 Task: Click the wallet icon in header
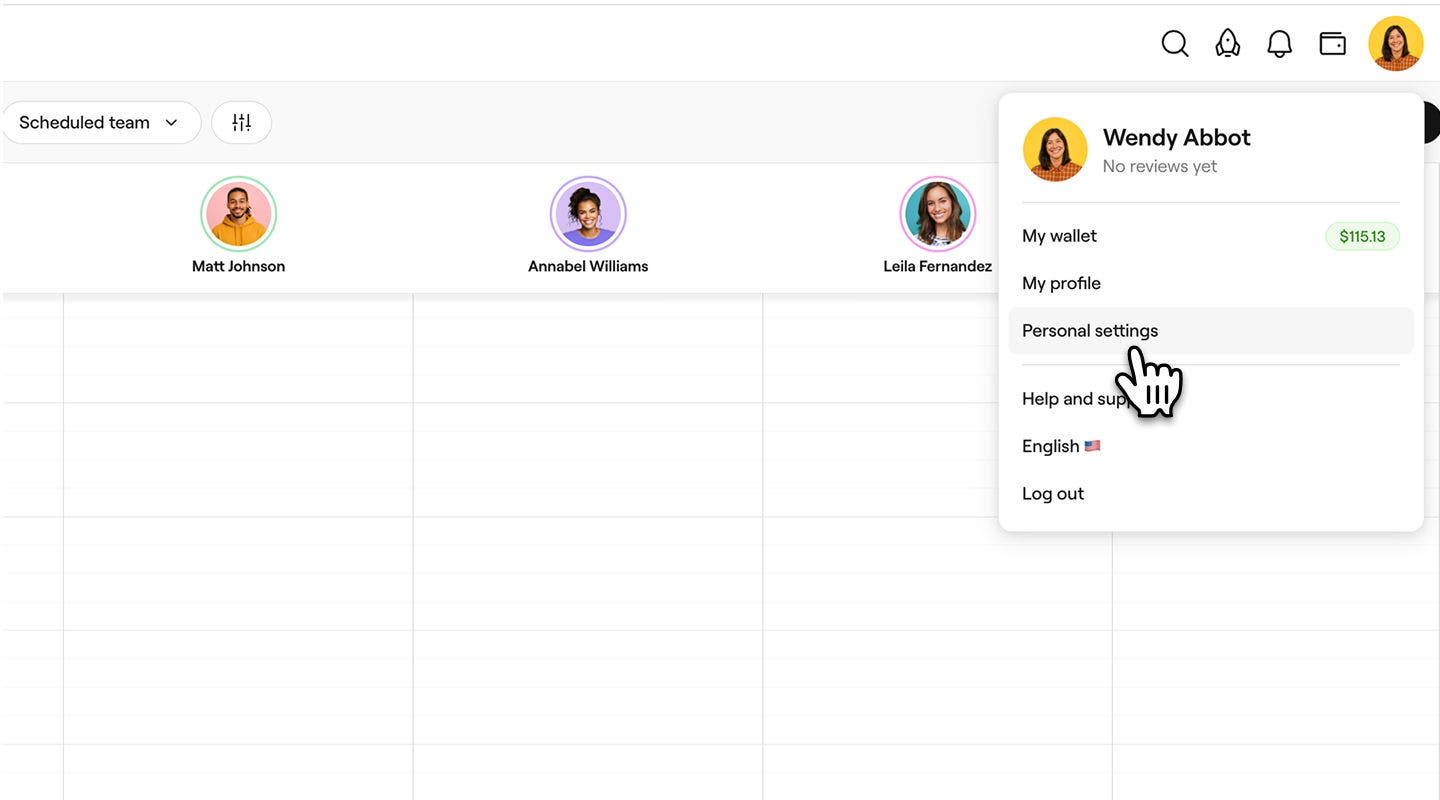coord(1332,44)
